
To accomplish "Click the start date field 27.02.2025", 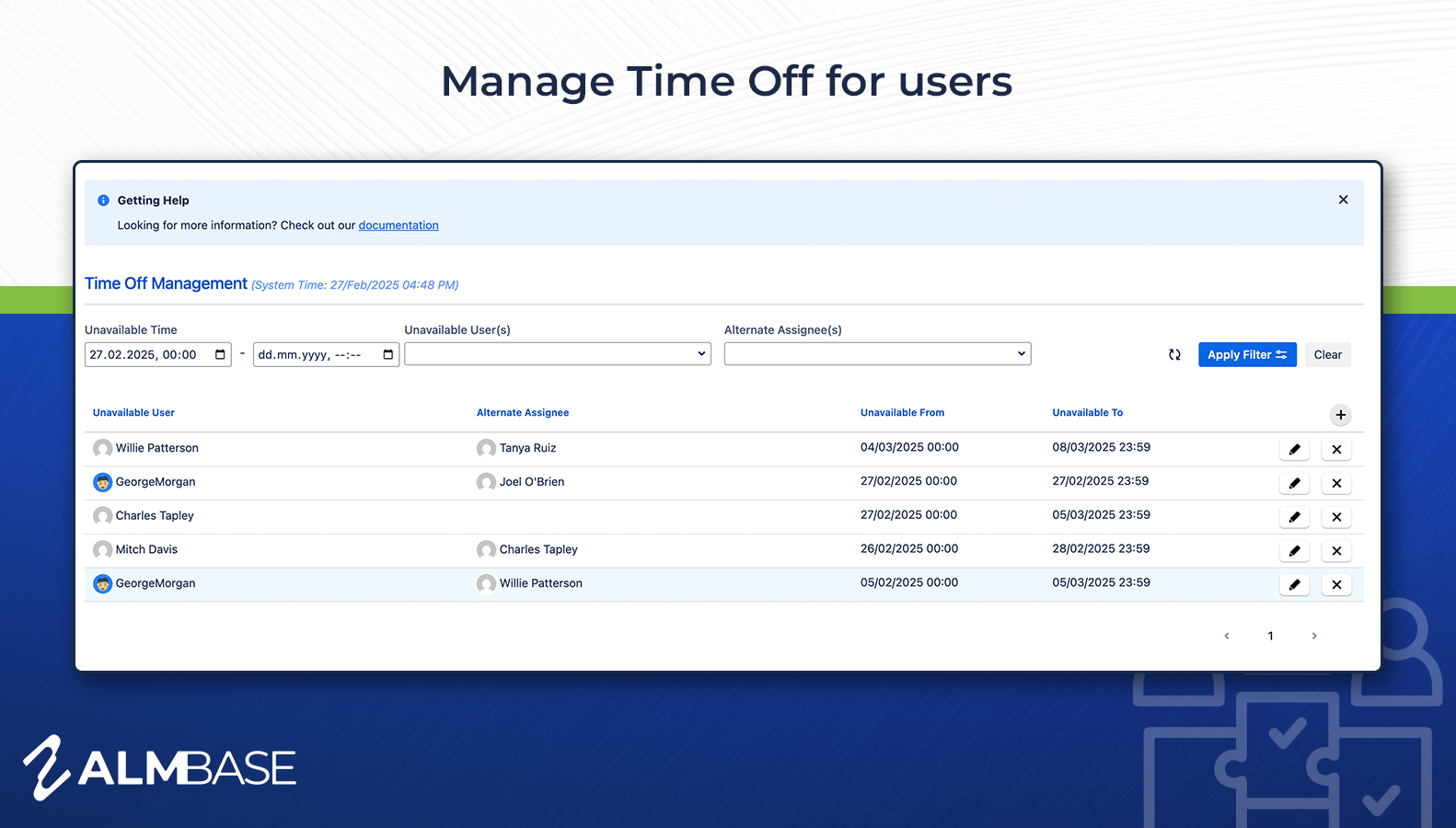I will coord(158,355).
